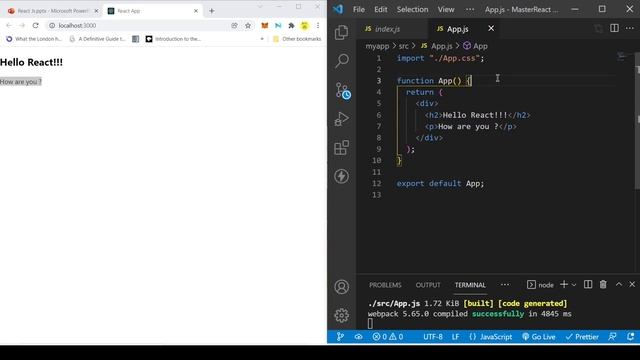
Task: Open the MetaMask fox extension icon
Action: [264, 26]
